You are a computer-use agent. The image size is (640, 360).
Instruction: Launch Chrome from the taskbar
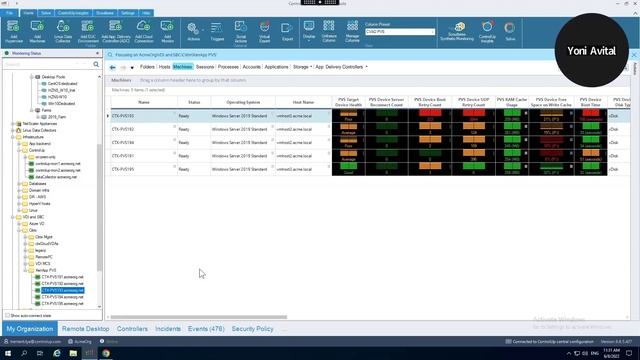click(106, 353)
